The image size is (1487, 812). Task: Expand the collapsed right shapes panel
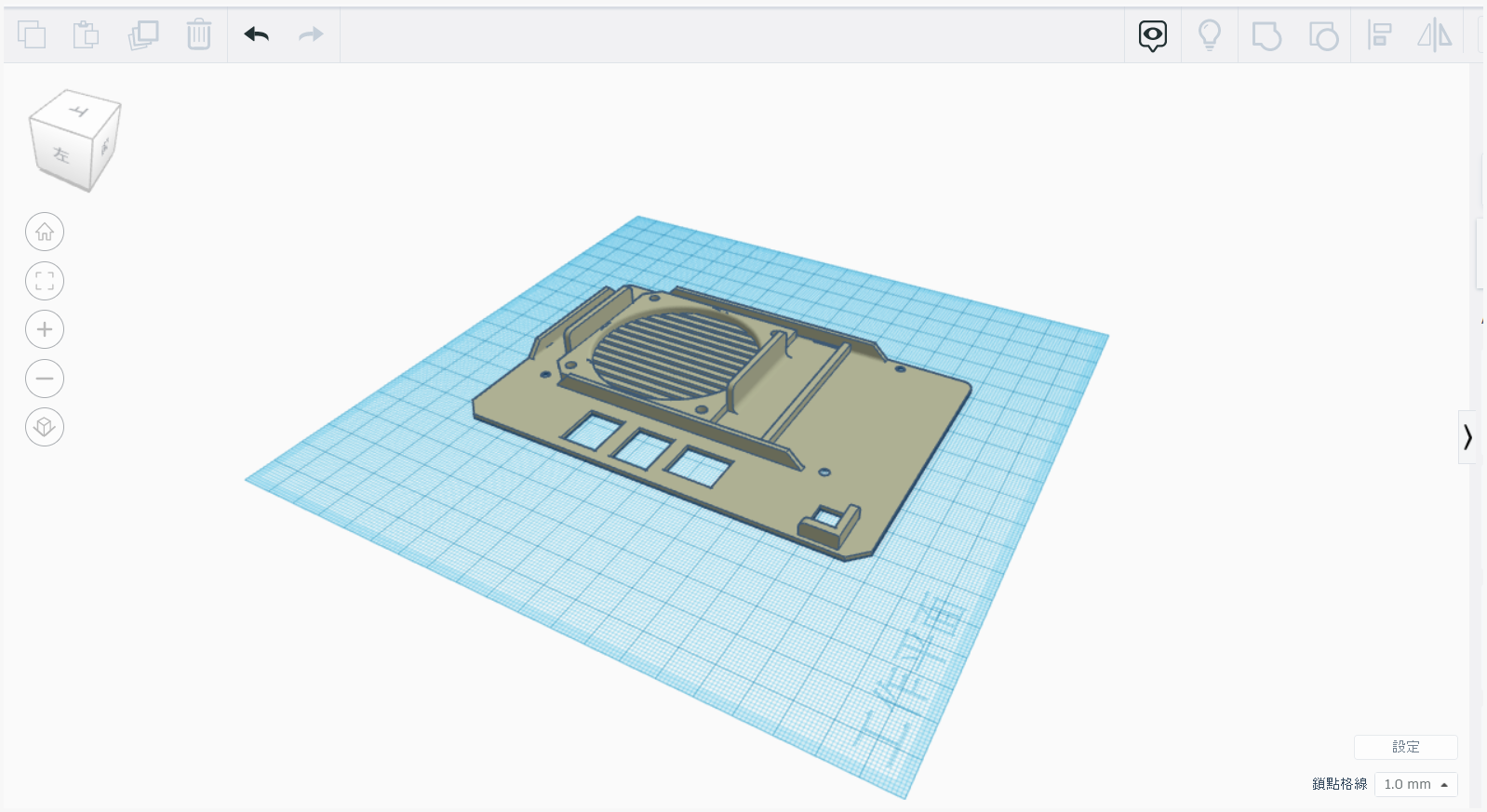coord(1467,437)
